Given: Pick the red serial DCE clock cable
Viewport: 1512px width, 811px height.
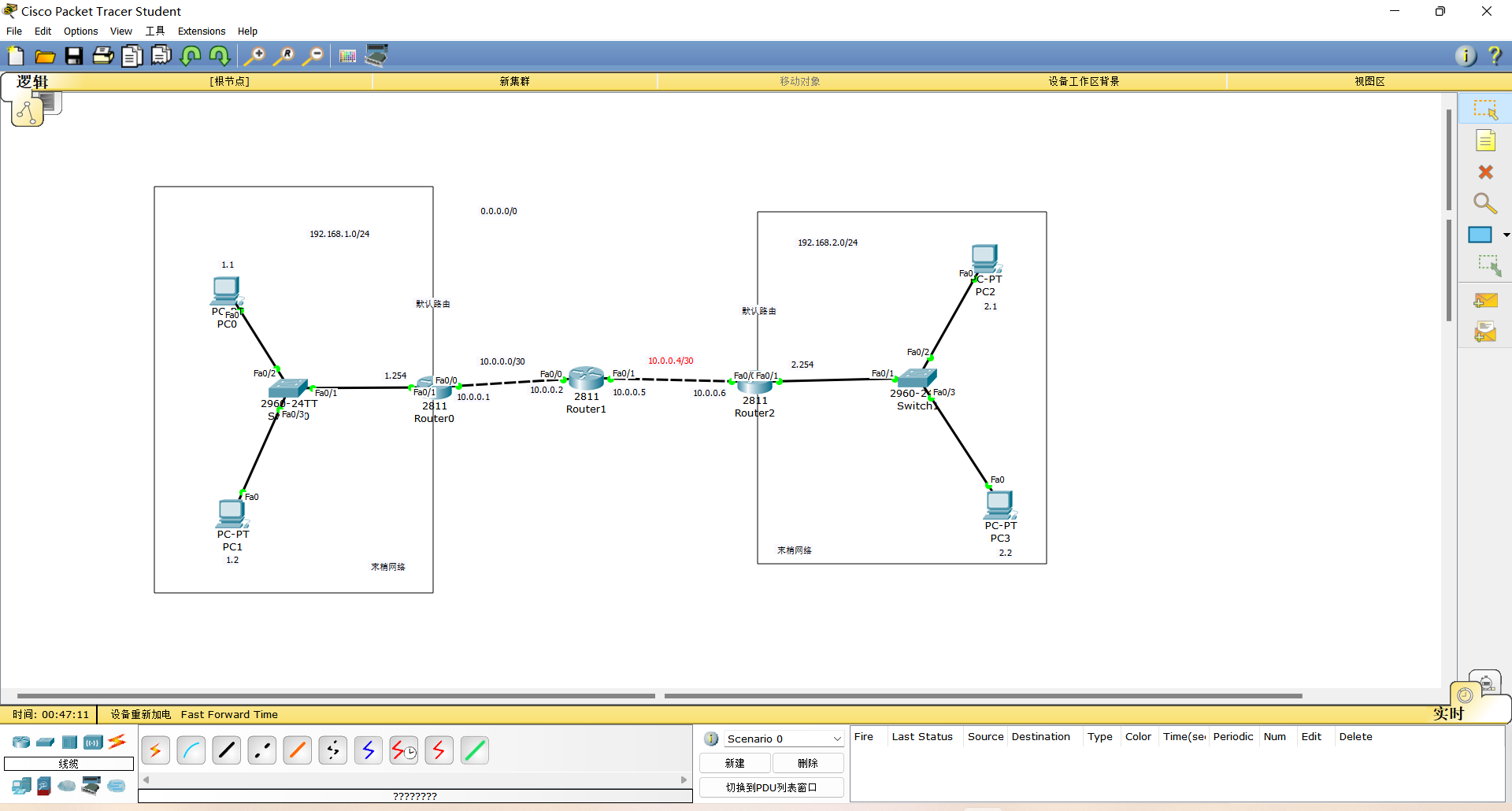Looking at the screenshot, I should click(404, 750).
